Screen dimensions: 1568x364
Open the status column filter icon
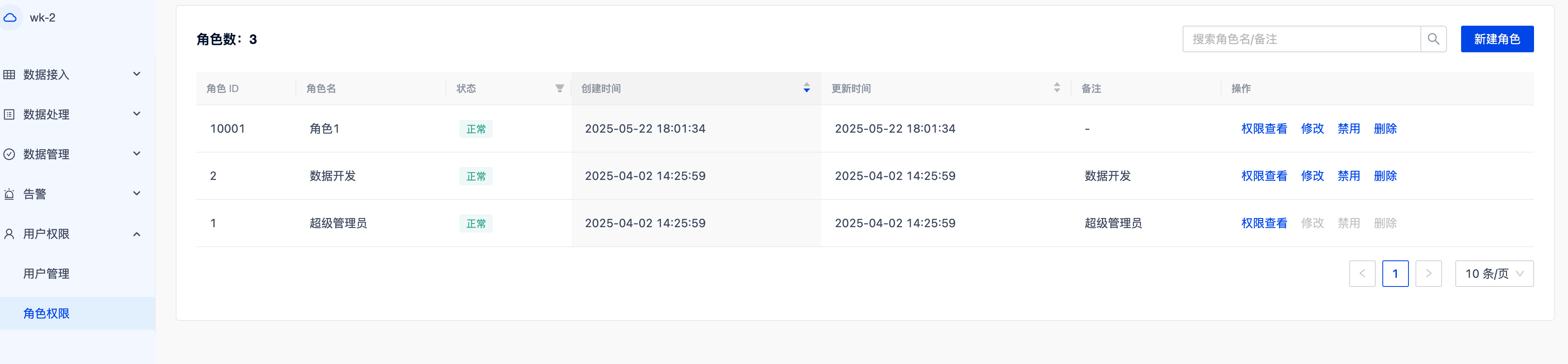[x=559, y=88]
